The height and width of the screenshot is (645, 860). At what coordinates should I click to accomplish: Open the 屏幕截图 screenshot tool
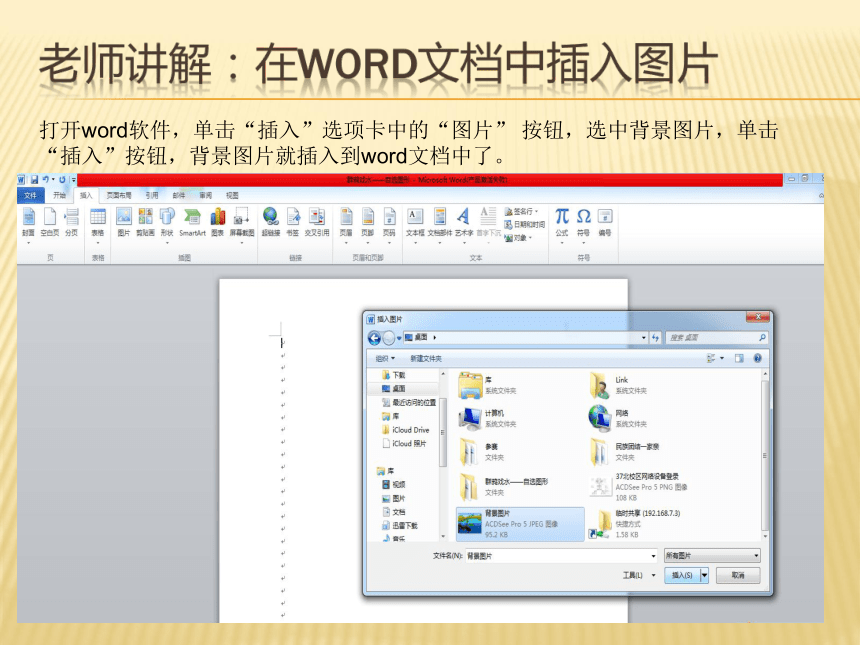(241, 225)
